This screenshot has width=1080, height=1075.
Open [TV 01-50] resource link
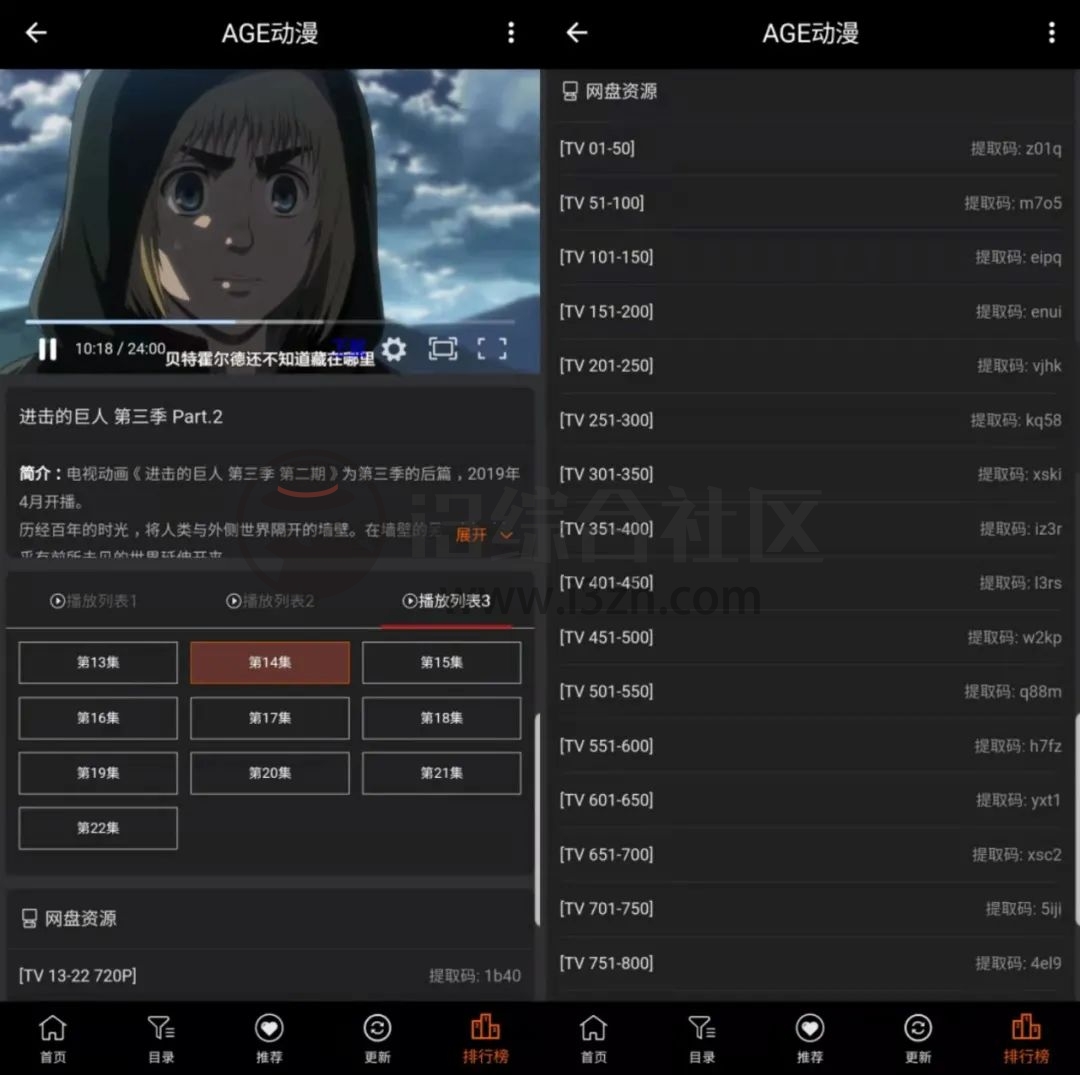point(597,148)
